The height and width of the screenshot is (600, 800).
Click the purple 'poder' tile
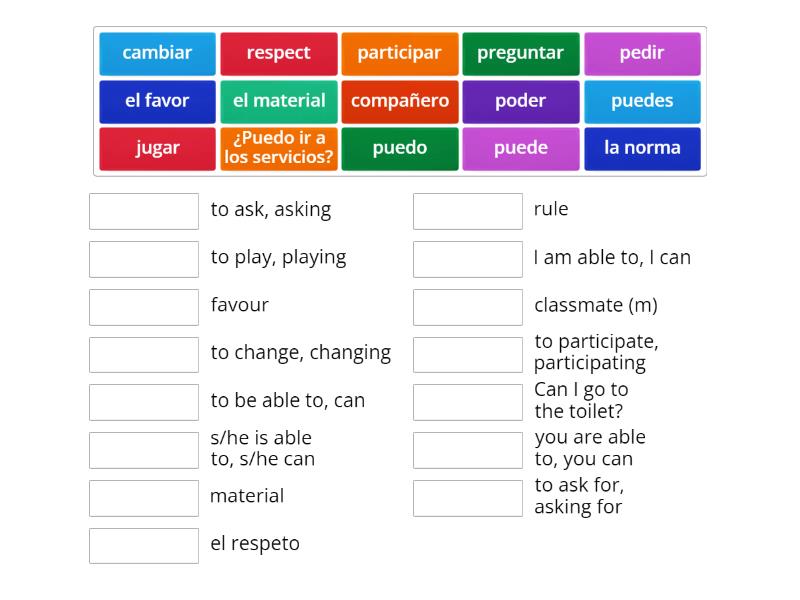point(520,102)
